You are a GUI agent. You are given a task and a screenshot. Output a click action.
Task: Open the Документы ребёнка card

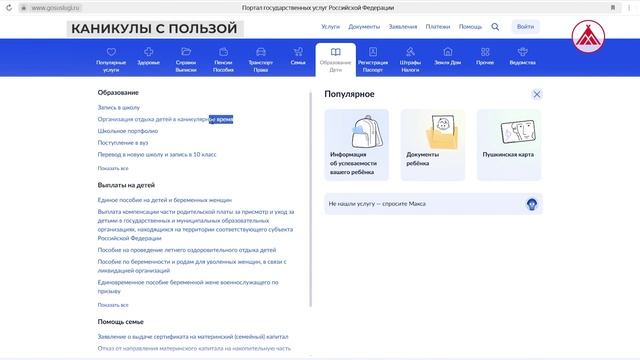(433, 145)
